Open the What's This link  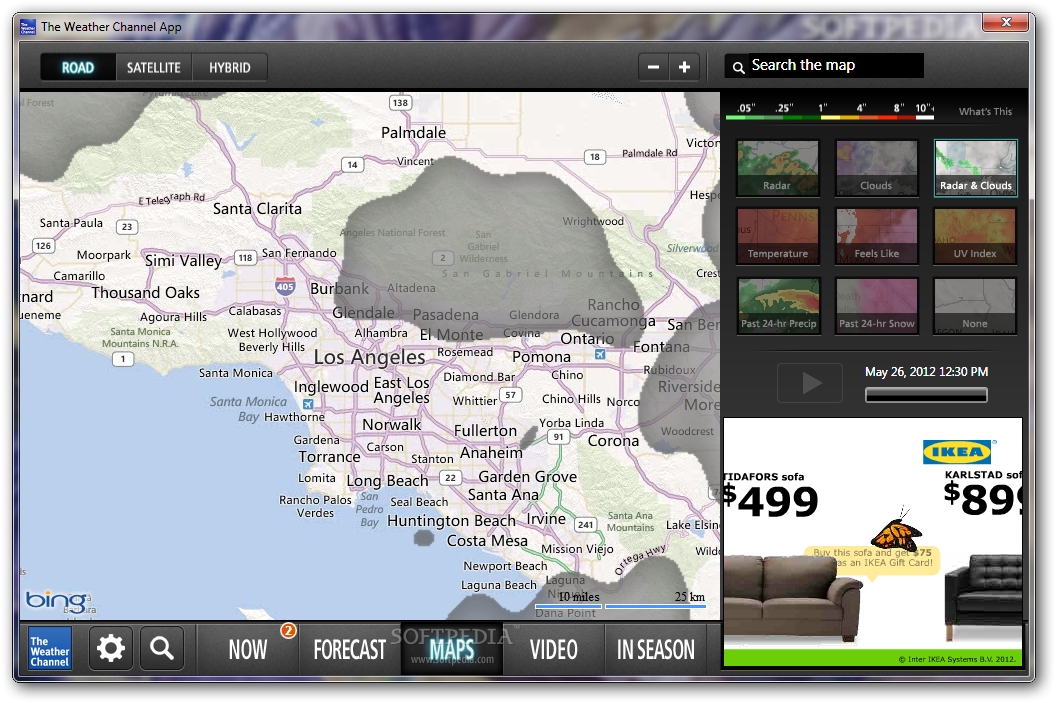coord(985,111)
